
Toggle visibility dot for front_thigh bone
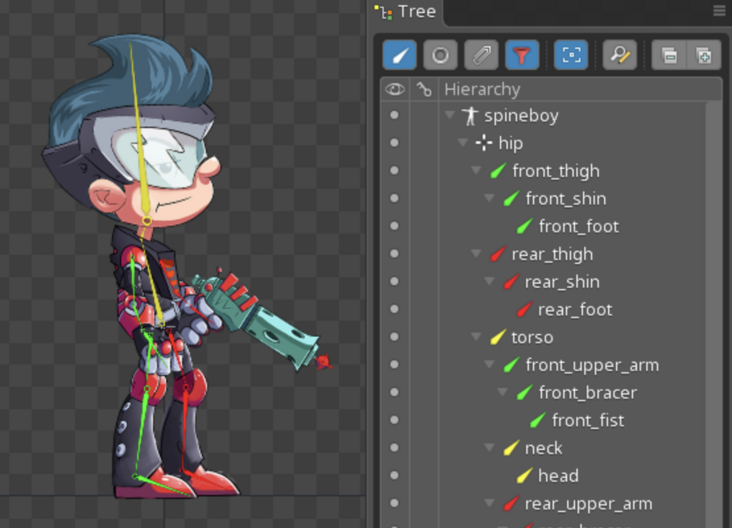pyautogui.click(x=395, y=171)
